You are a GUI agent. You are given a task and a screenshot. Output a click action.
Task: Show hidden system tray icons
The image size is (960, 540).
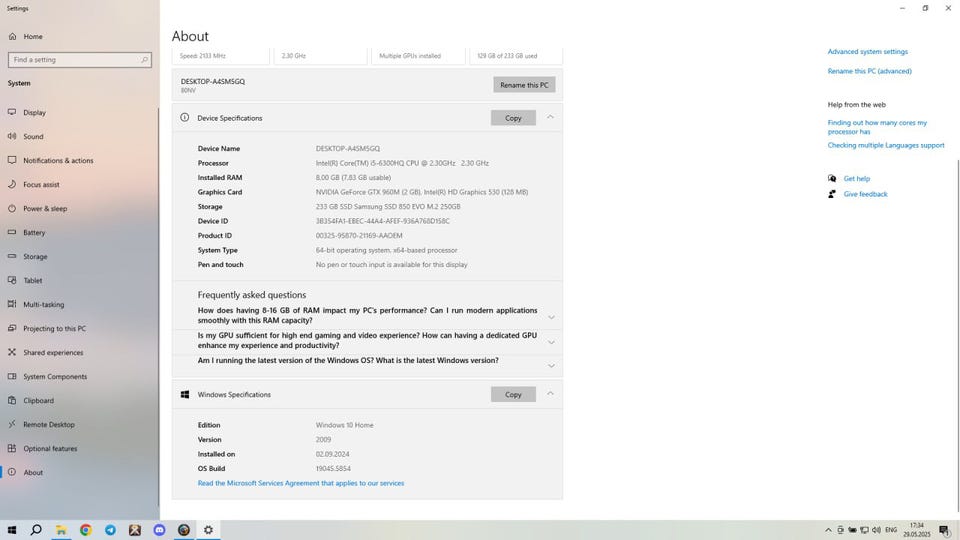pyautogui.click(x=828, y=530)
